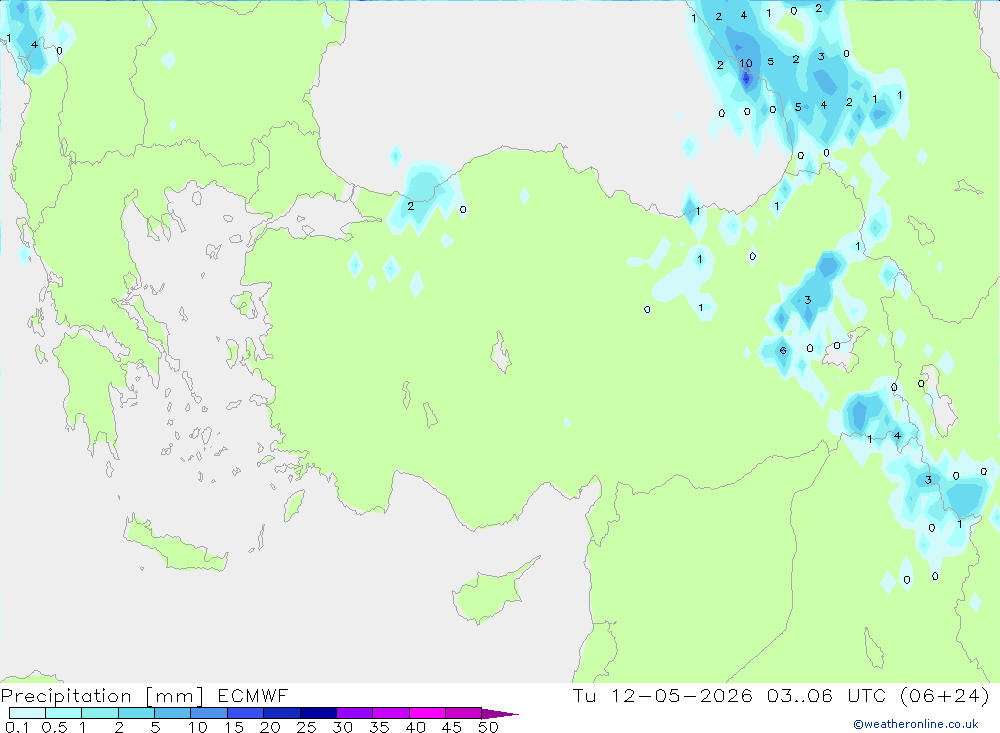Click the '35' legend scale label
This screenshot has height=733, width=1000.
(x=379, y=727)
